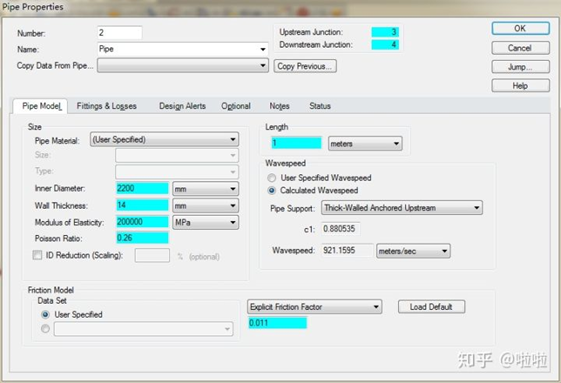Switch to Fittings & Losses tab

coord(107,106)
